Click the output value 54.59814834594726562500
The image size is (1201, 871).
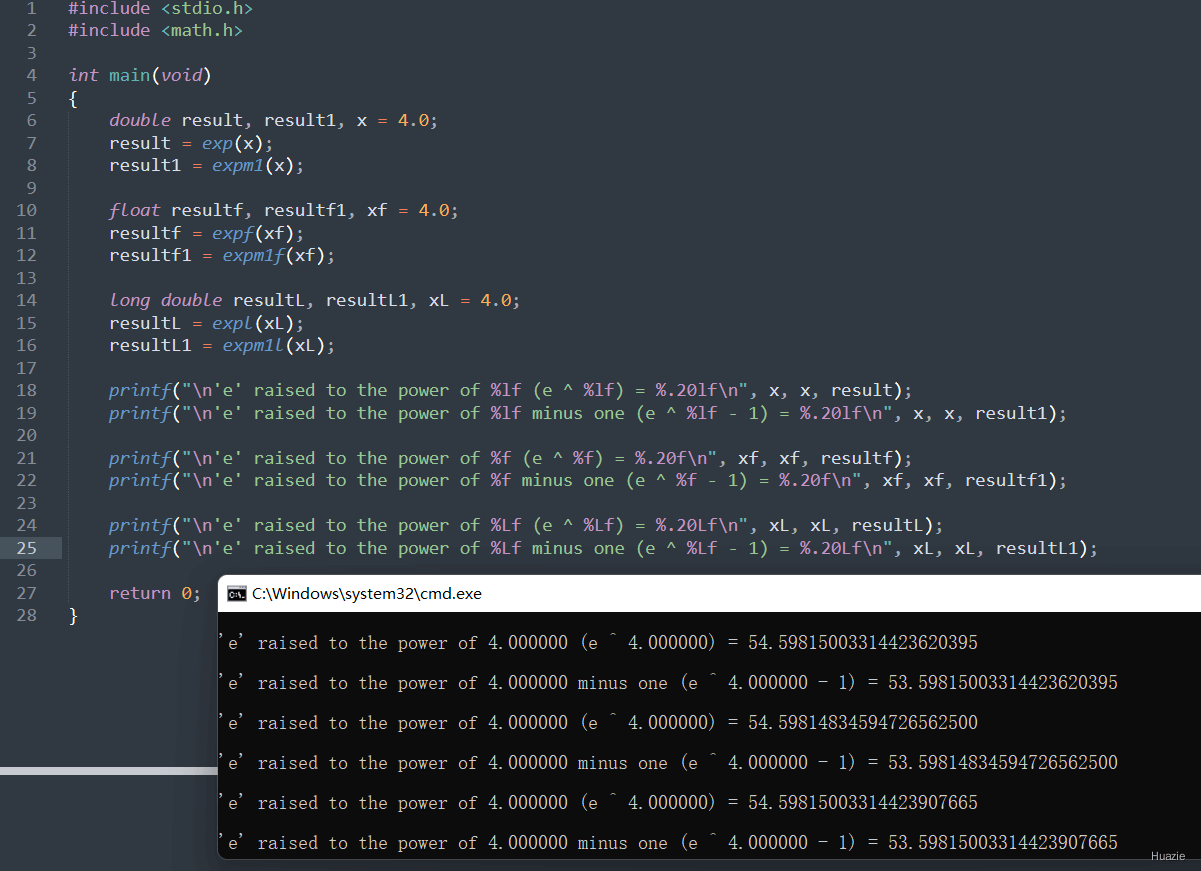click(x=863, y=723)
